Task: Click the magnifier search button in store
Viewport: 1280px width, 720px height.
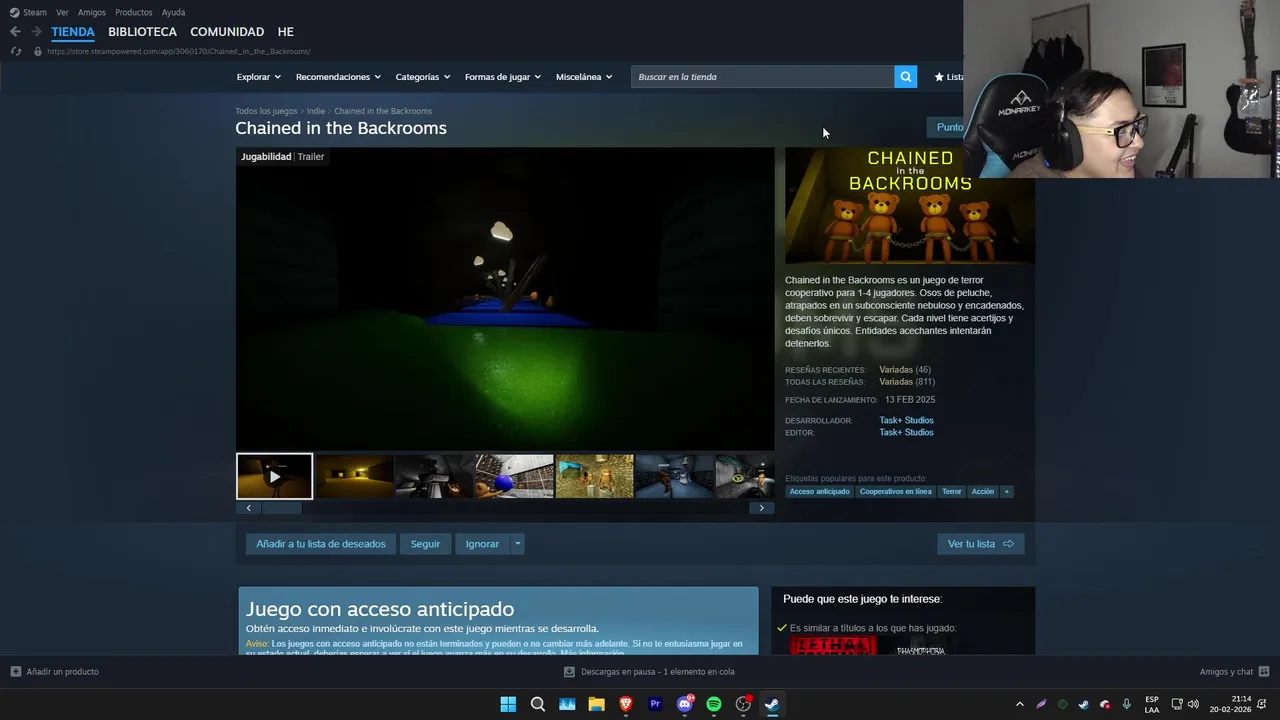Action: 905,77
